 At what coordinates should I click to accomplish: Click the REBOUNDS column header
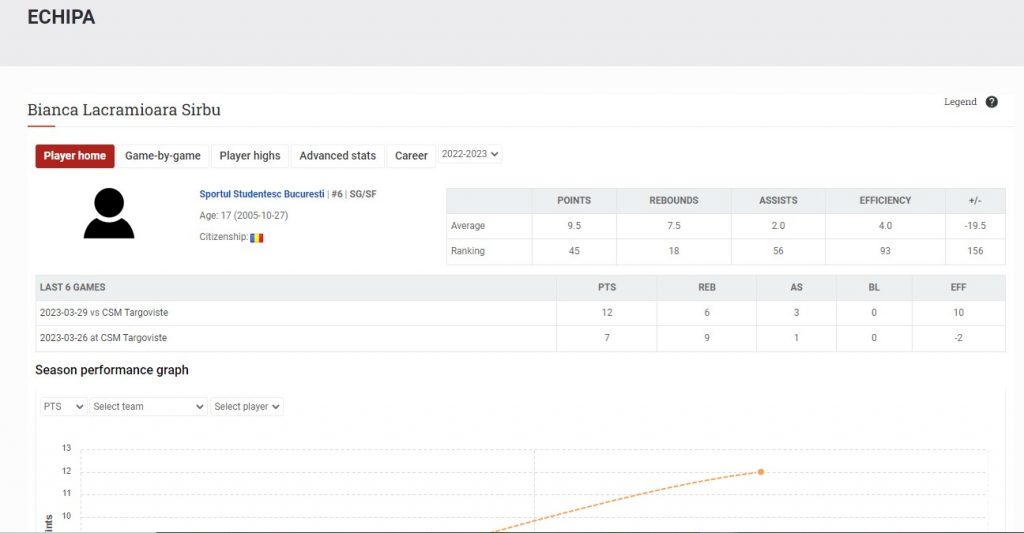673,201
